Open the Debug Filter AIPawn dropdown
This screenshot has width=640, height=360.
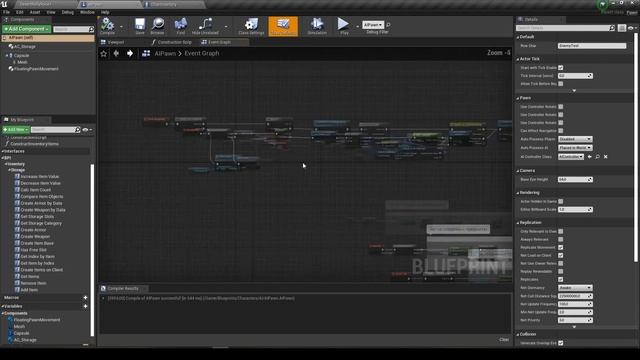coord(373,25)
